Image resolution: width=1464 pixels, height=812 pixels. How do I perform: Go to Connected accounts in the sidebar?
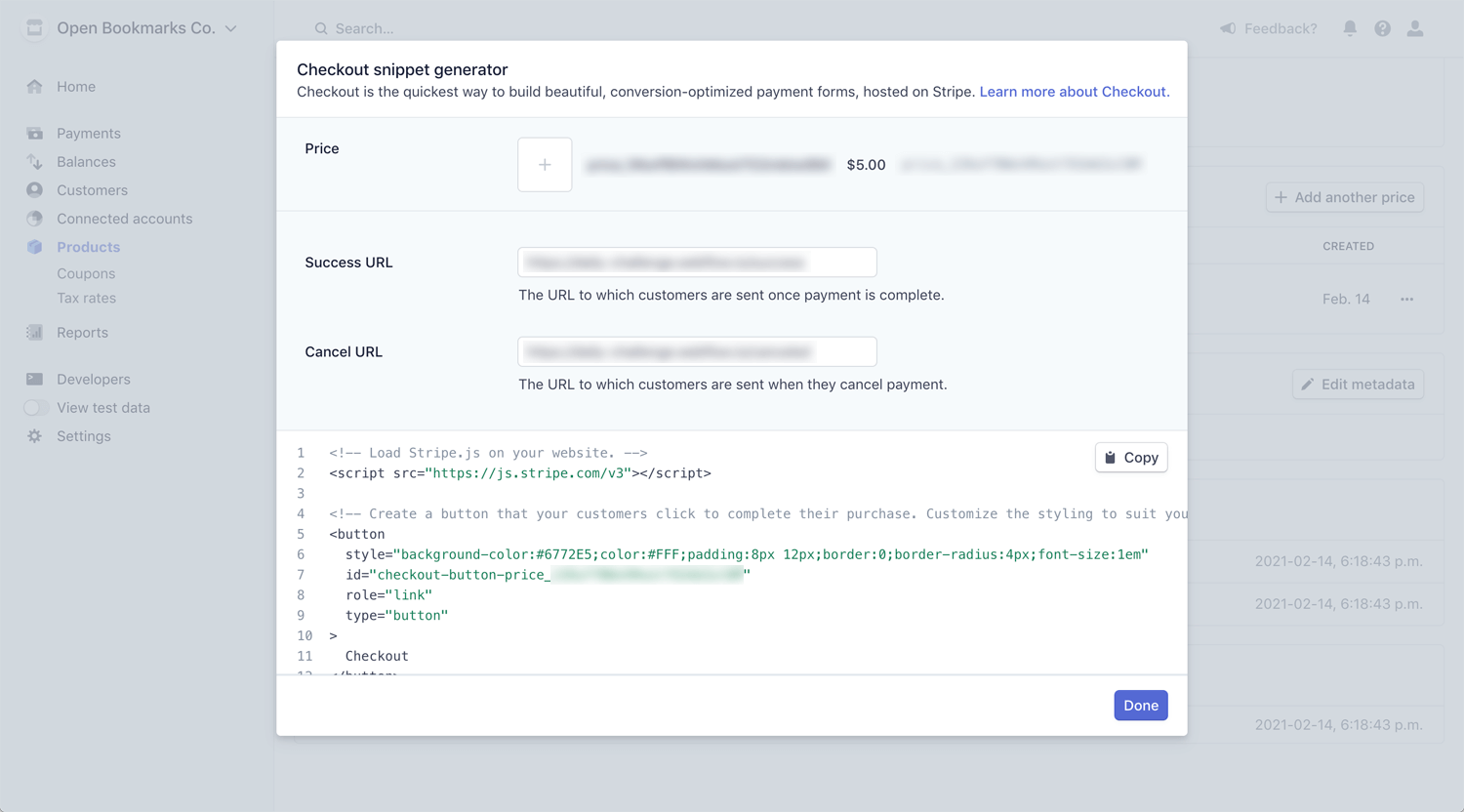click(125, 219)
